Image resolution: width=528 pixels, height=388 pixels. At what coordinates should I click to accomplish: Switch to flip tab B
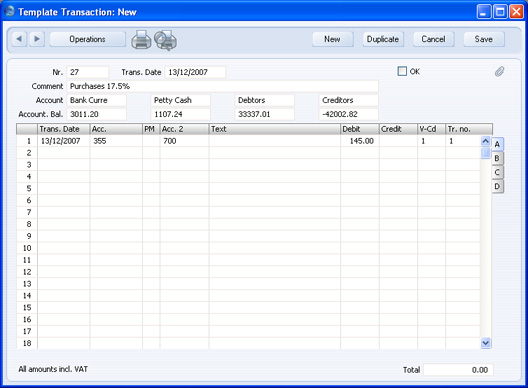click(x=497, y=158)
